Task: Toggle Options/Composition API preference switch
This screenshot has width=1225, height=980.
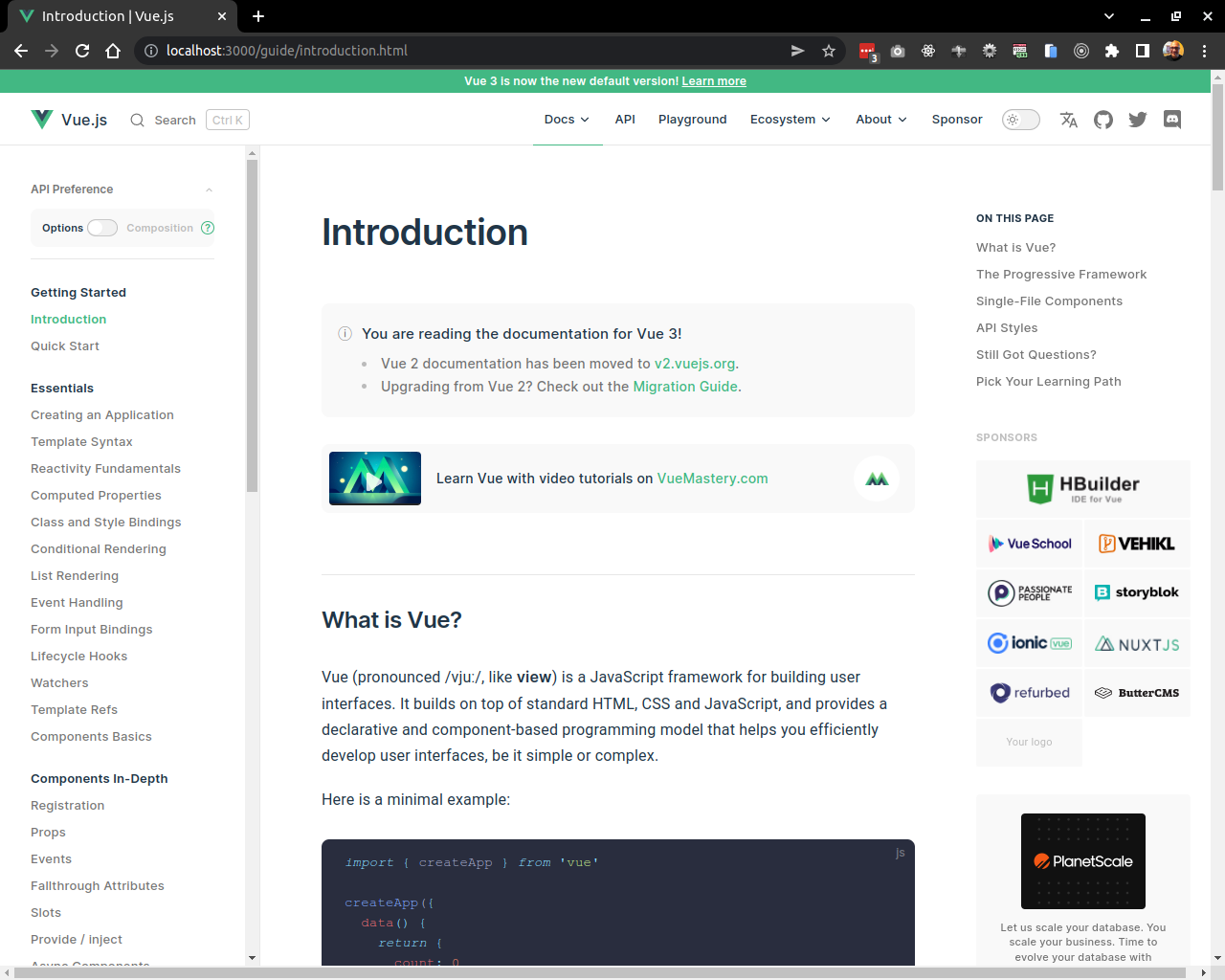Action: click(102, 228)
